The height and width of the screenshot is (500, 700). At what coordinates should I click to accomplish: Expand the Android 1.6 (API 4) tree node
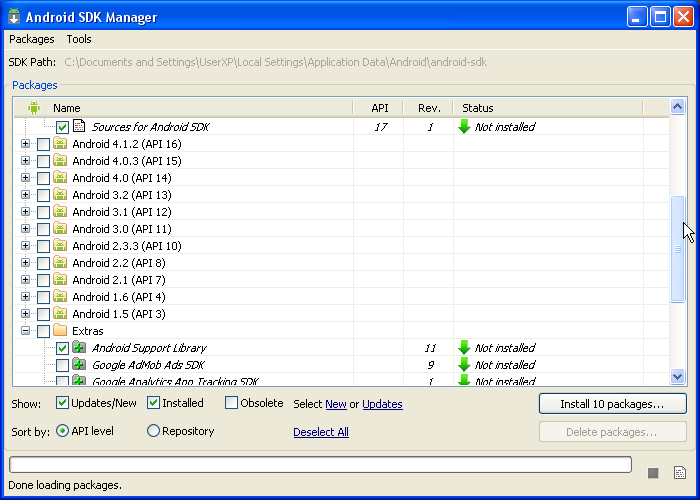pyautogui.click(x=25, y=296)
